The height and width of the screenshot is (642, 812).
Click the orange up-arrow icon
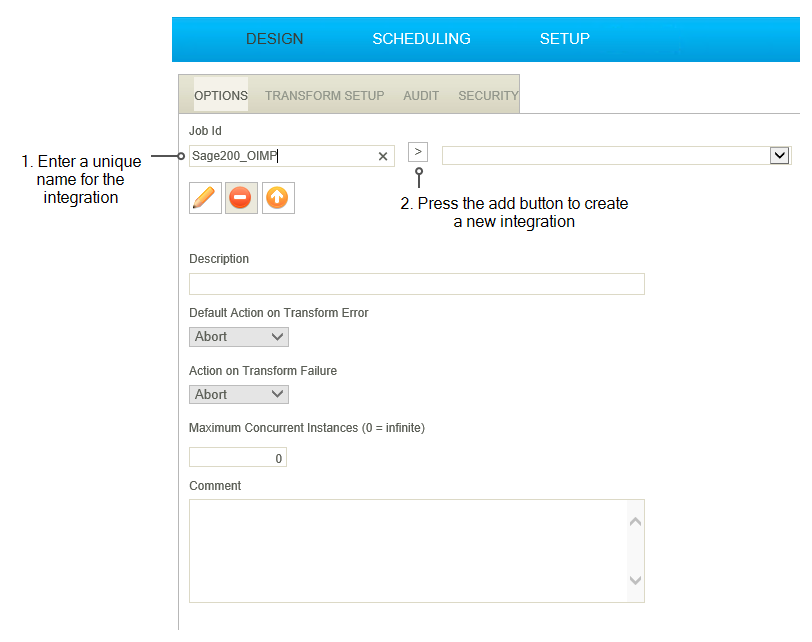[x=278, y=198]
